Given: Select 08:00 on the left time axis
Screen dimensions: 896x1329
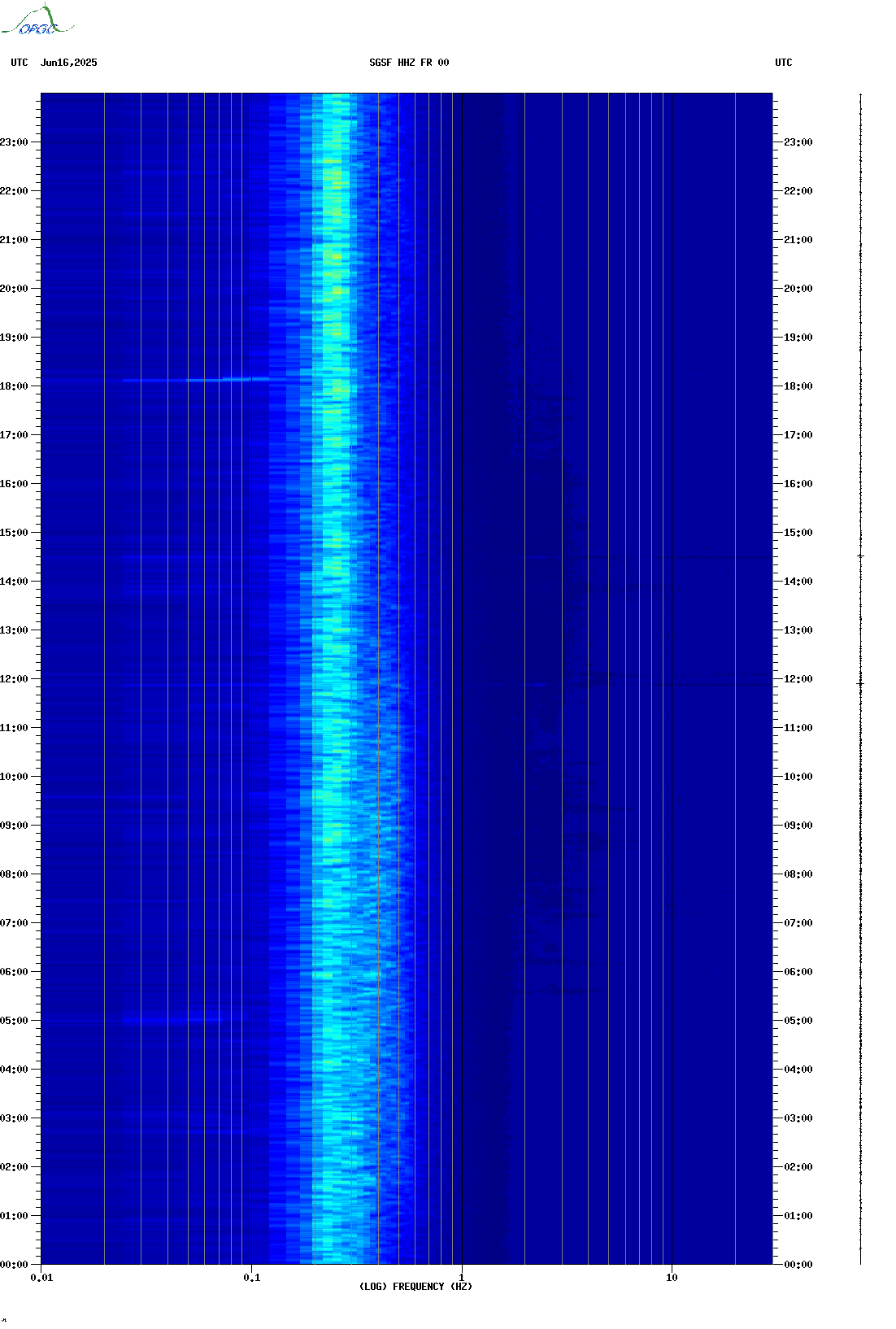Looking at the screenshot, I should coord(14,874).
